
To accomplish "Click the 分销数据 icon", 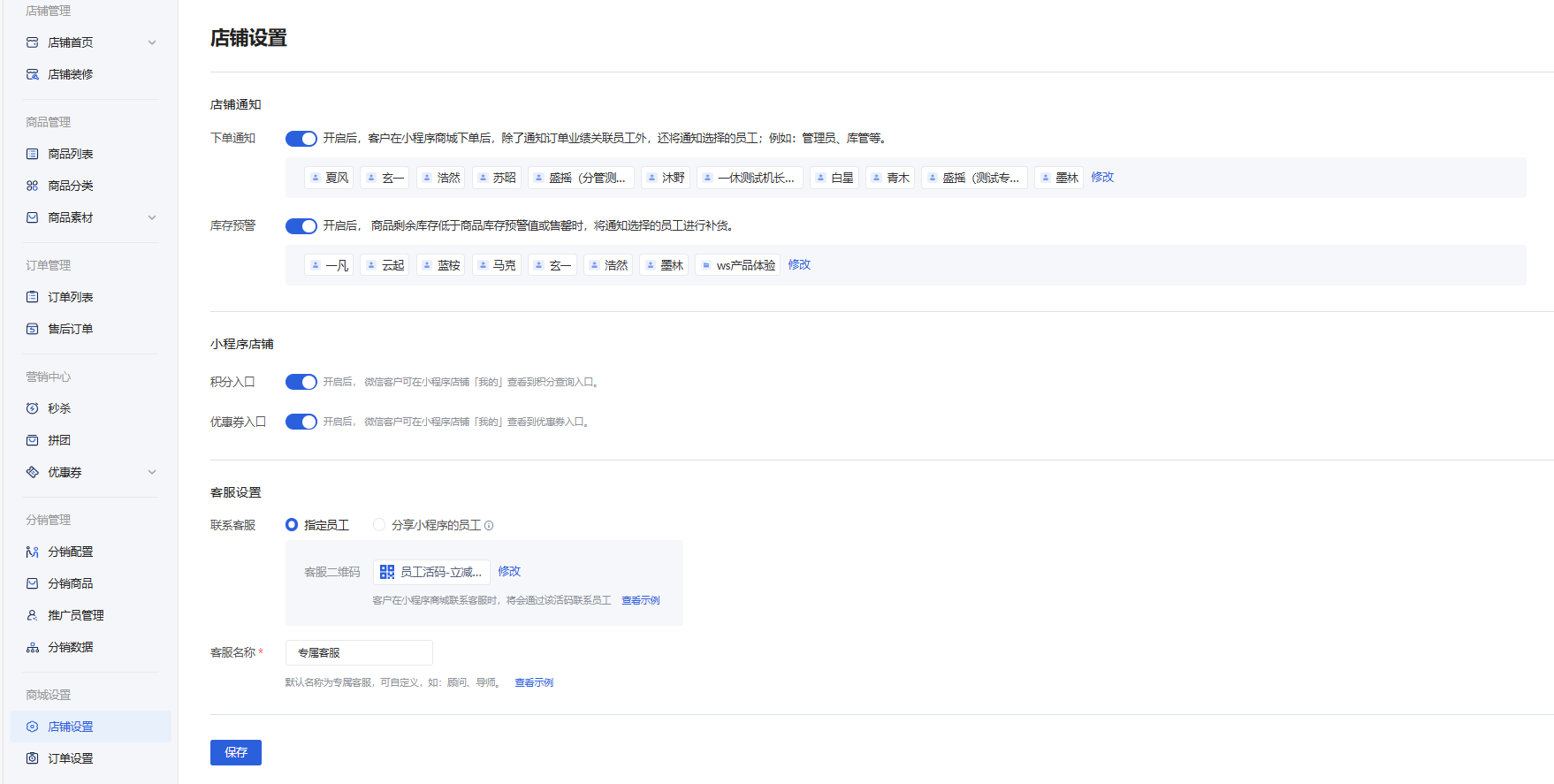I will click(x=33, y=647).
